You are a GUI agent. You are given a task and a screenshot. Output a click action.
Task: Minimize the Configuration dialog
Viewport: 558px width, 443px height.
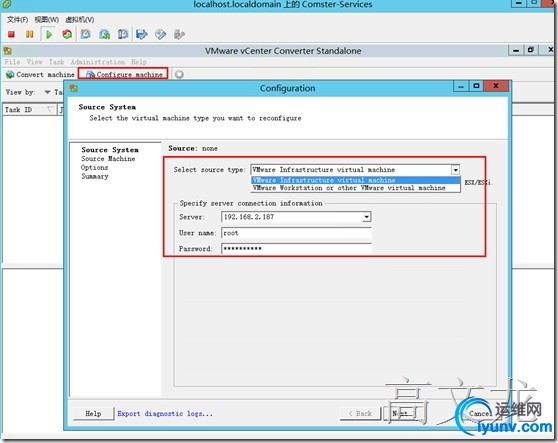click(x=460, y=86)
